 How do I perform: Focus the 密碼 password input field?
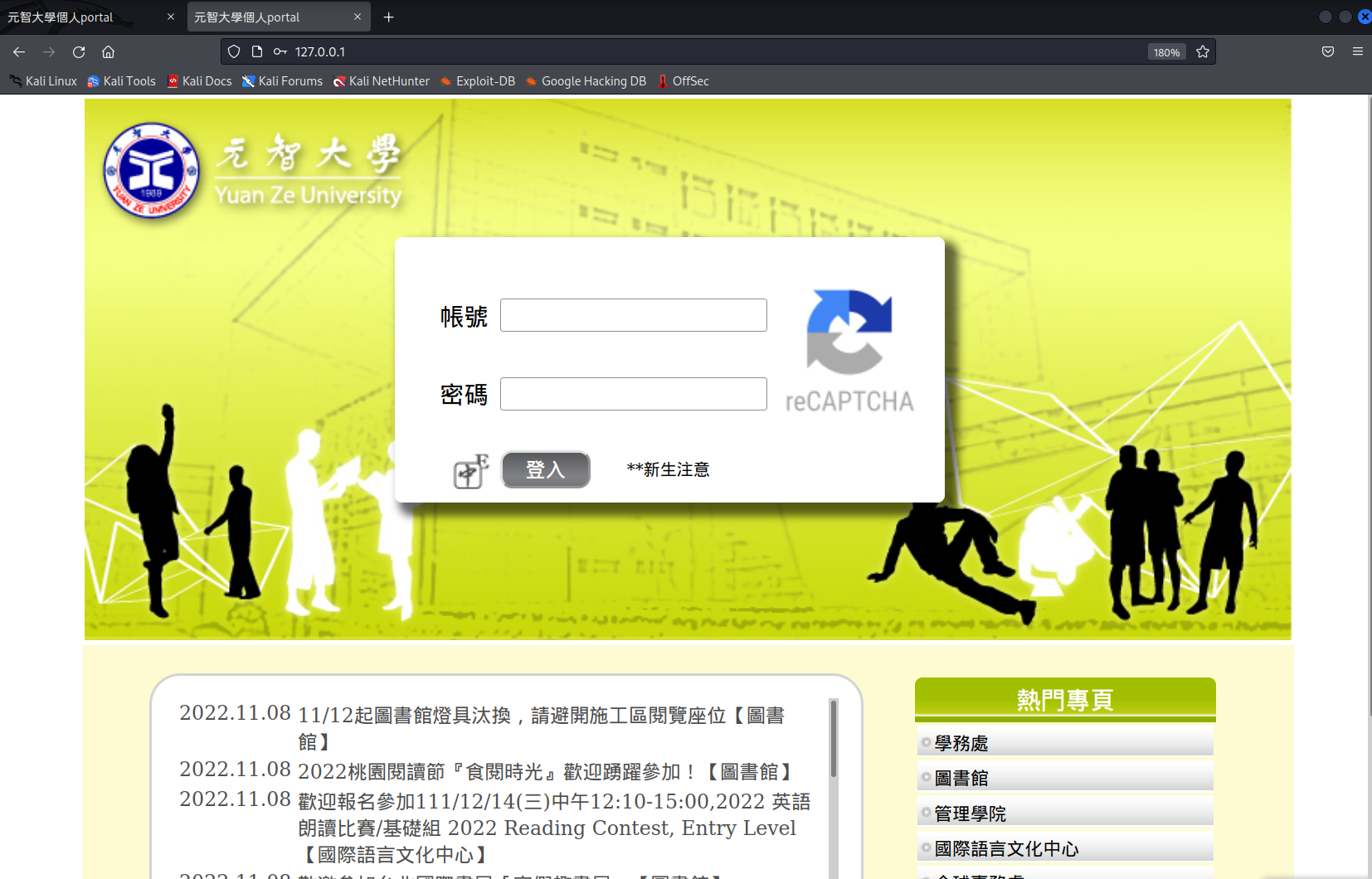[x=634, y=394]
